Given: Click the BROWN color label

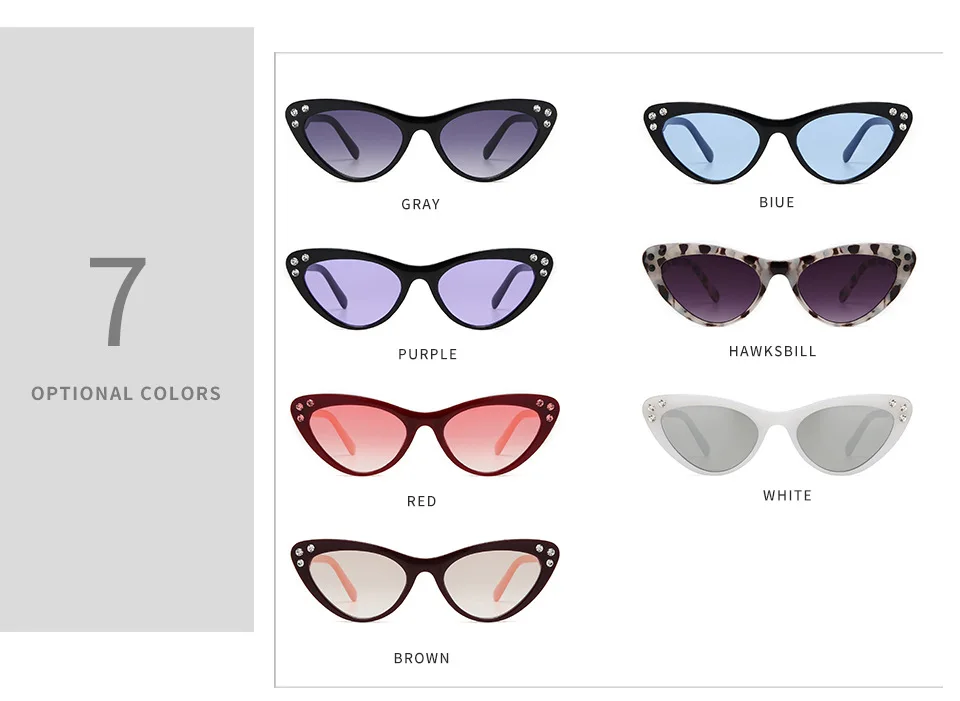Looking at the screenshot, I should pyautogui.click(x=422, y=659).
